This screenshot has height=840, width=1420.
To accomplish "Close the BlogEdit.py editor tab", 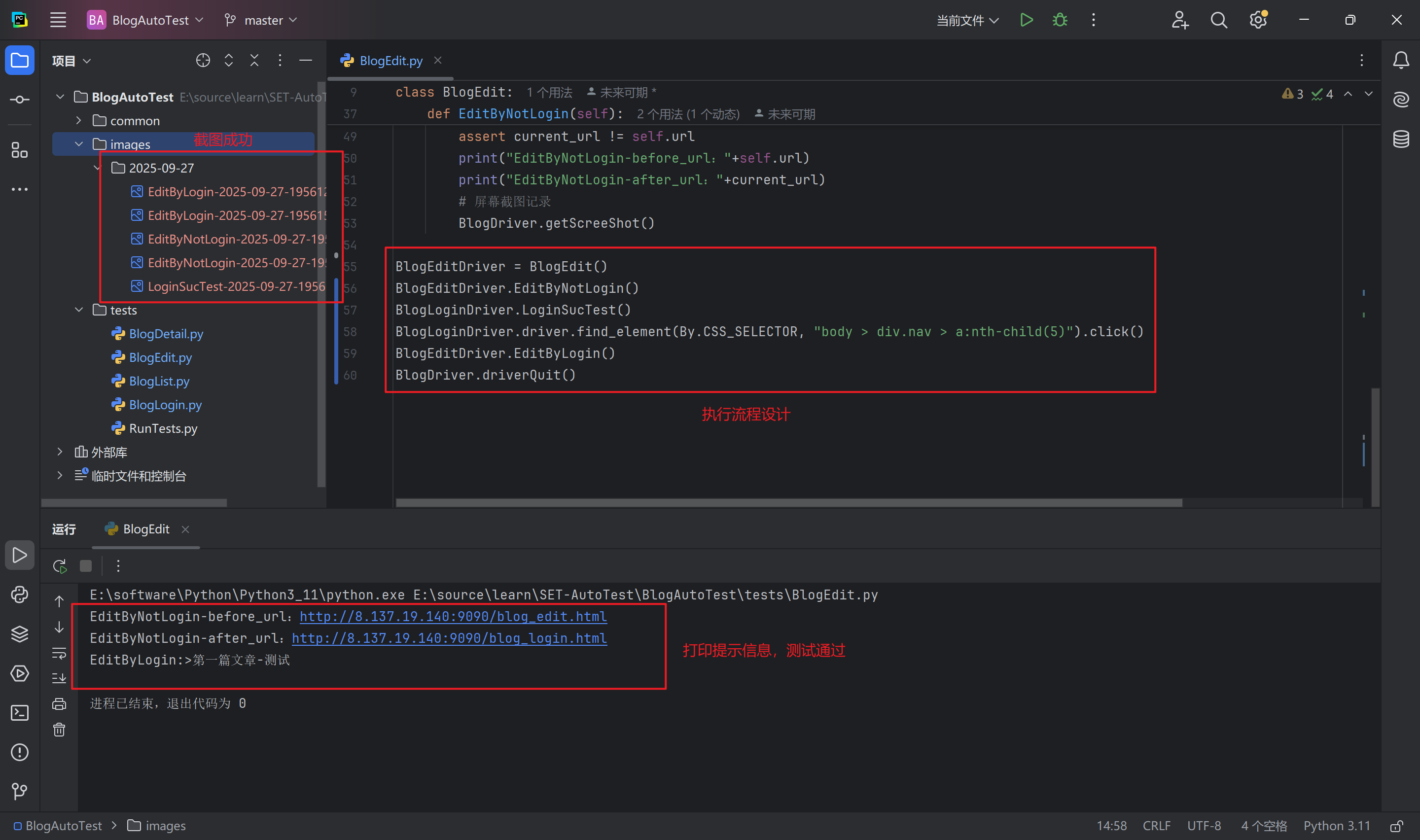I will 437,60.
